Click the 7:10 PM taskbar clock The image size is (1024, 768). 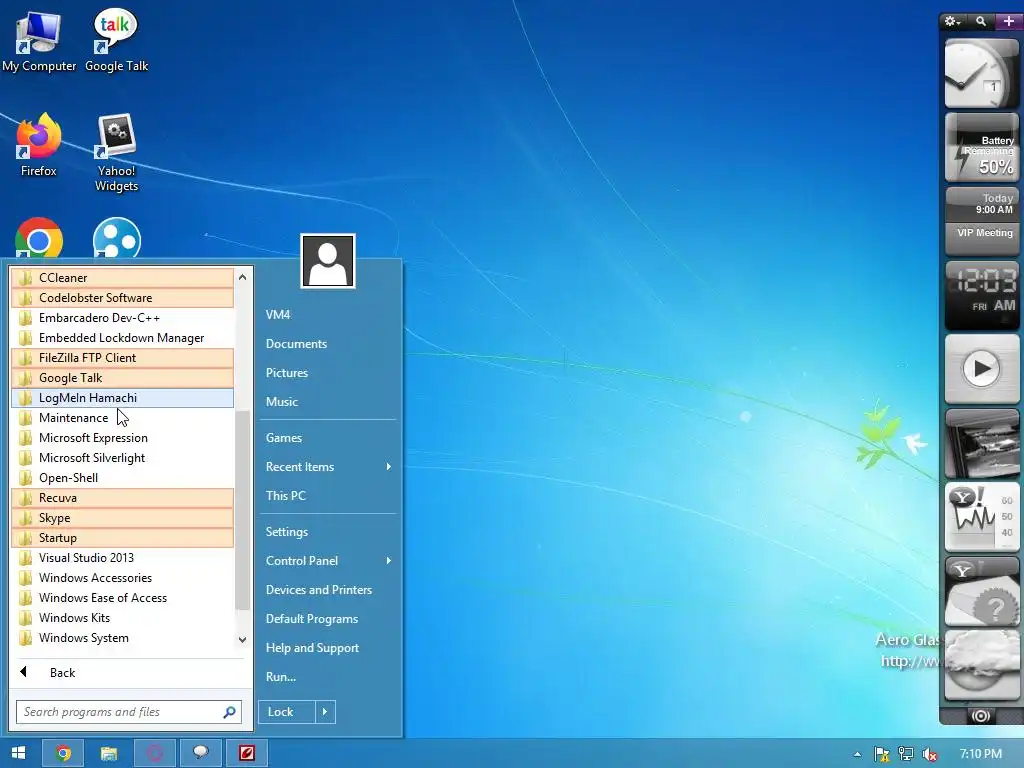click(x=980, y=754)
